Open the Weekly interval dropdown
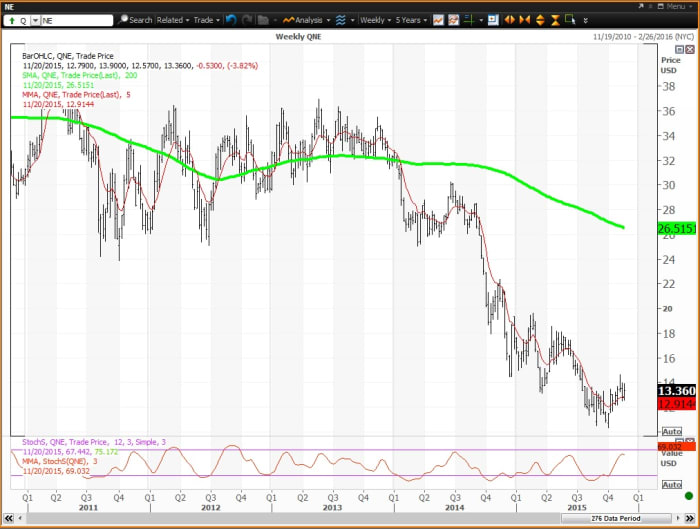700x529 pixels. 375,19
